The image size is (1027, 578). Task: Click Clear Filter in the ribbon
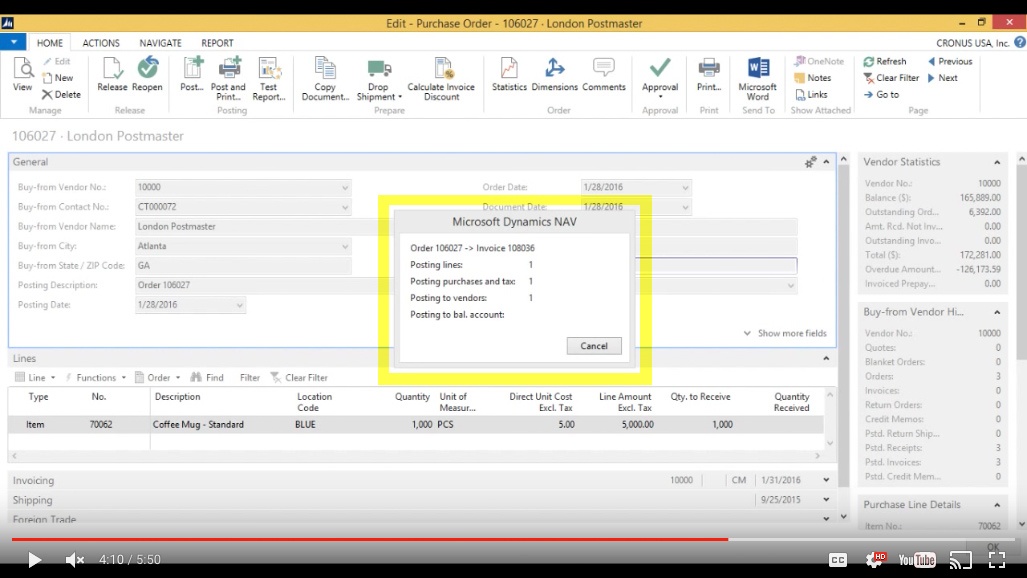pos(891,77)
